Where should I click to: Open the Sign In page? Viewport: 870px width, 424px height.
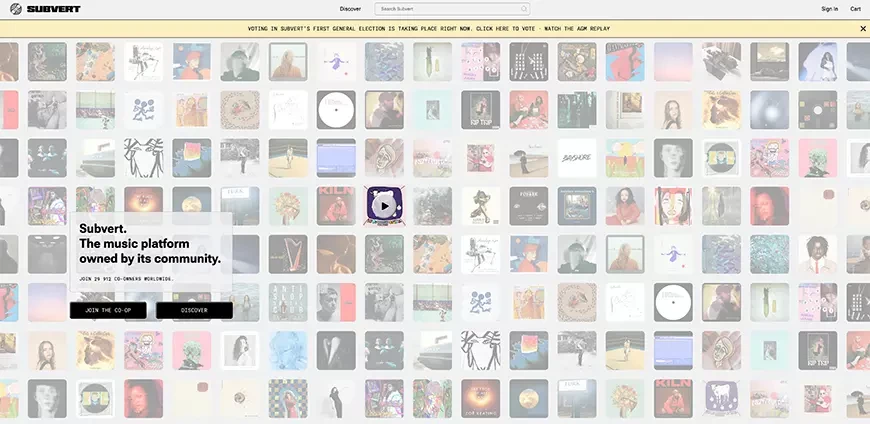(x=829, y=9)
